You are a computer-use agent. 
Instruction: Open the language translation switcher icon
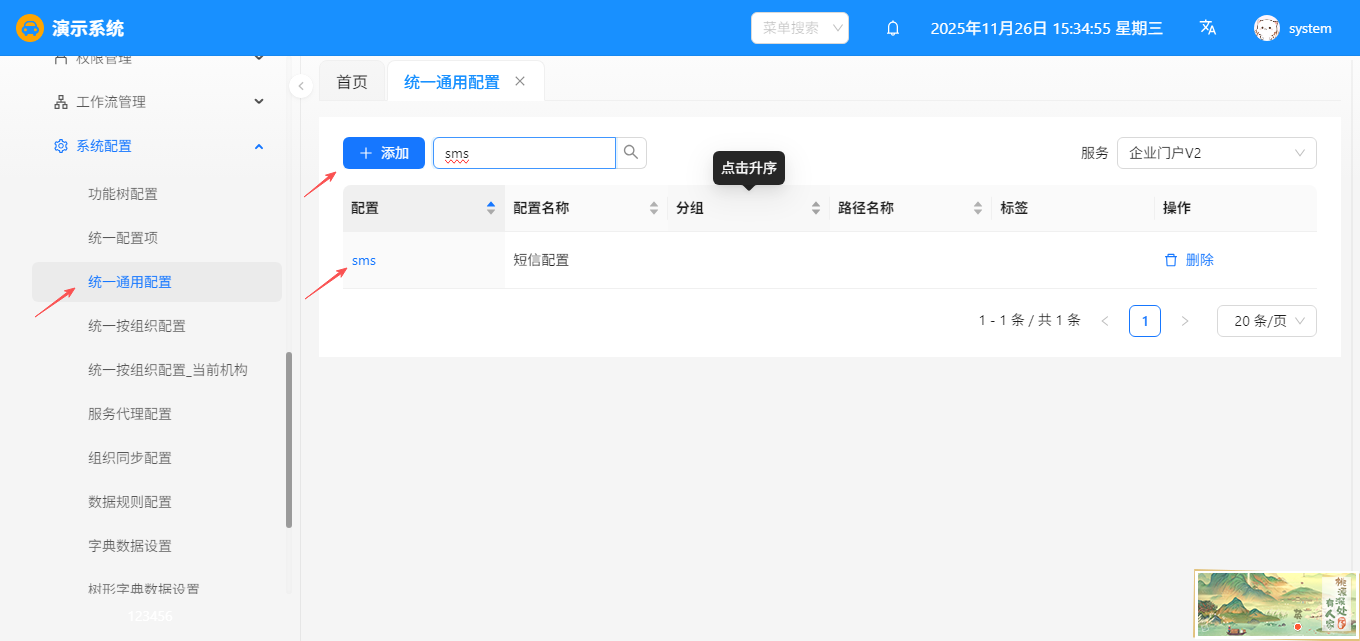pos(1208,28)
